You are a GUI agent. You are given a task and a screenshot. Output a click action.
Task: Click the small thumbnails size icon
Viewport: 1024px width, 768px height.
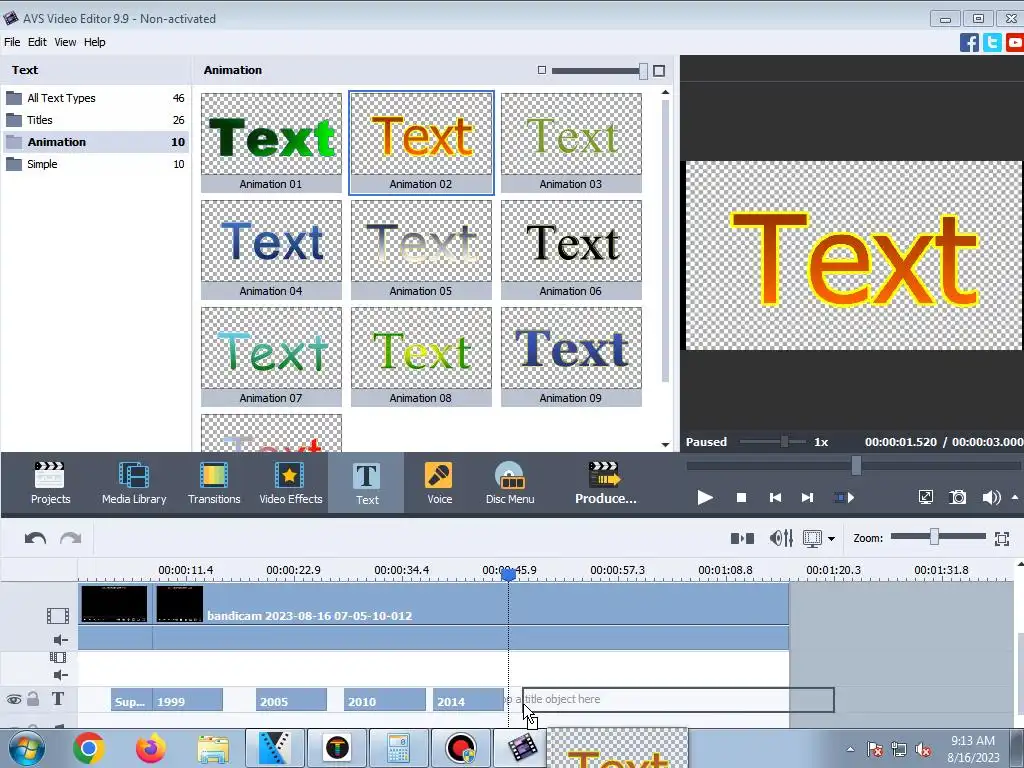541,70
